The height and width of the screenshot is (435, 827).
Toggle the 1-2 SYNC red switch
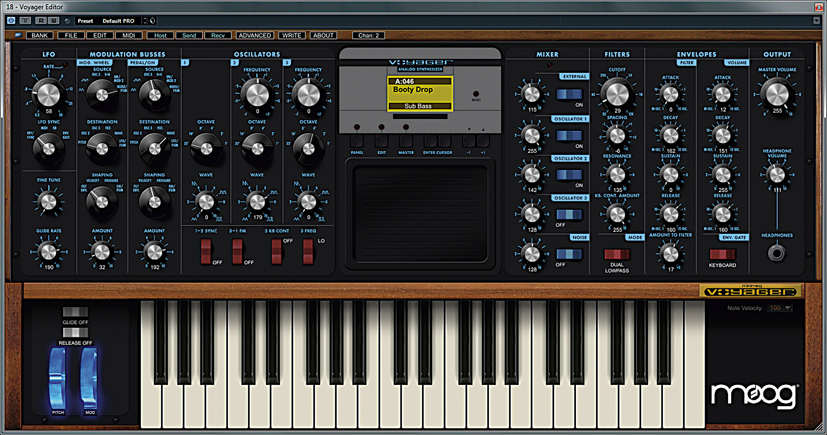click(206, 251)
